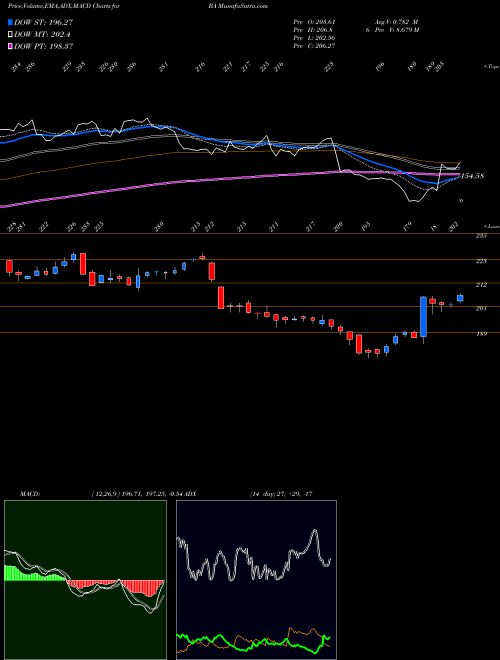The height and width of the screenshot is (660, 500).
Task: Open the MACD histogram chart panel
Action: coord(85,580)
